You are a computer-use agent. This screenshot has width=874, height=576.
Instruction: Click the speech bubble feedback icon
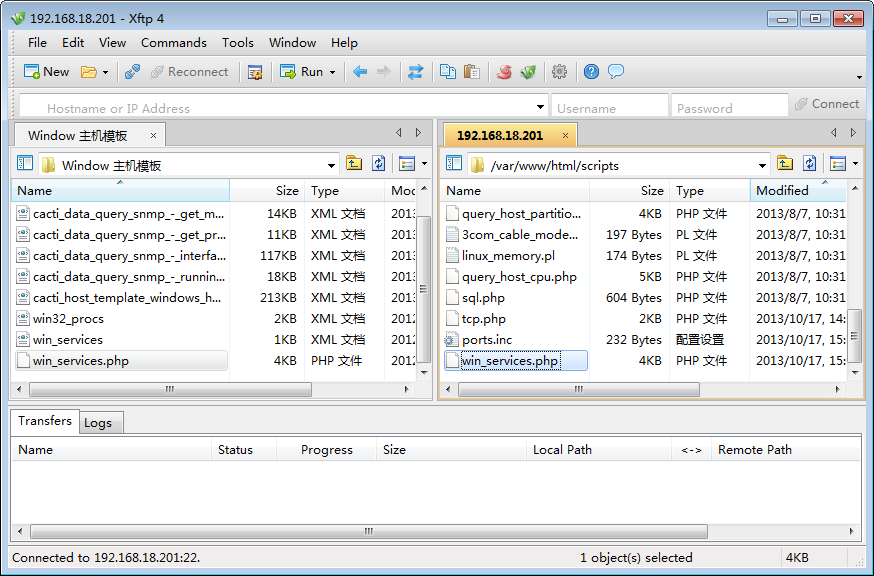[616, 72]
